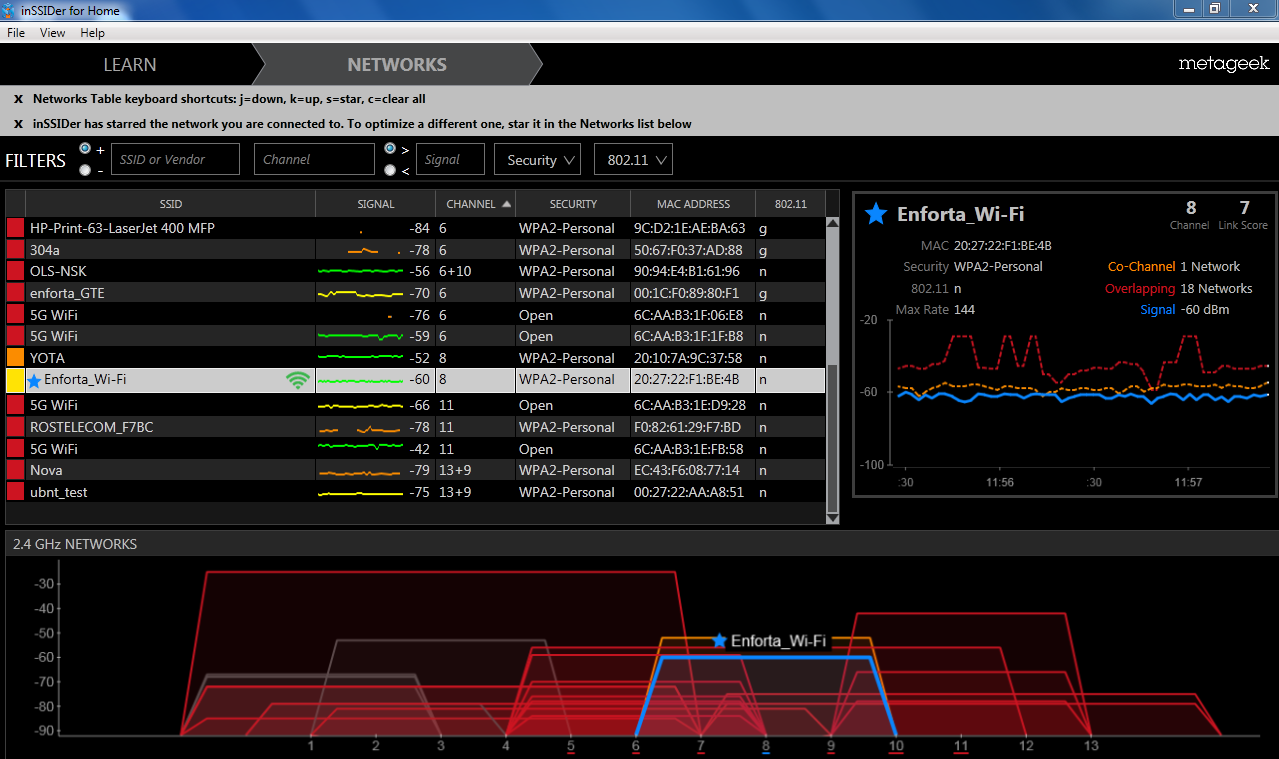The height and width of the screenshot is (759, 1279).
Task: Open the View menu
Action: click(x=53, y=33)
